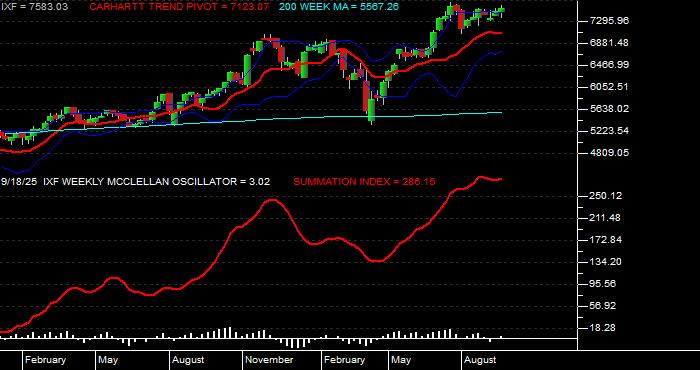Click the November label on the time axis
This screenshot has width=700, height=370.
tap(270, 360)
